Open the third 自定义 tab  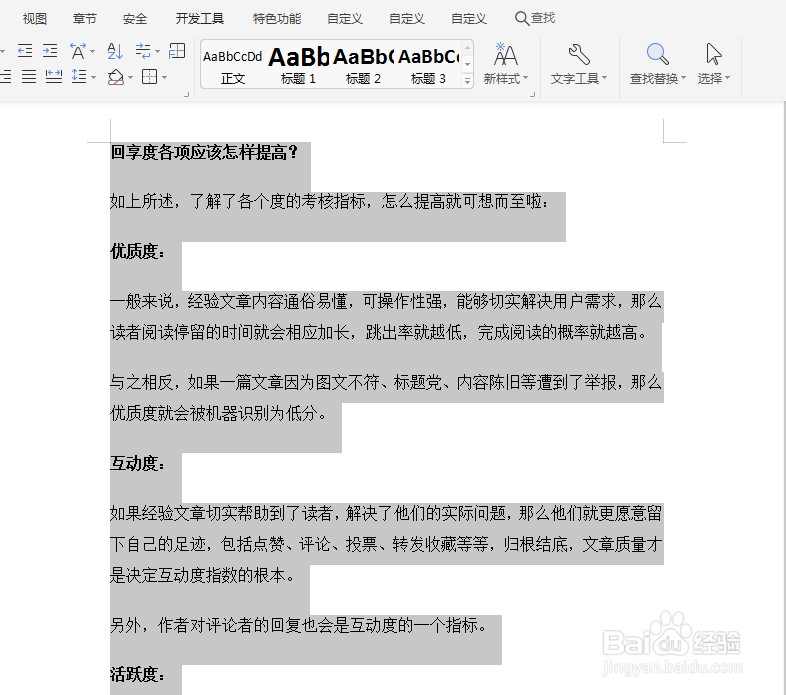tap(468, 19)
